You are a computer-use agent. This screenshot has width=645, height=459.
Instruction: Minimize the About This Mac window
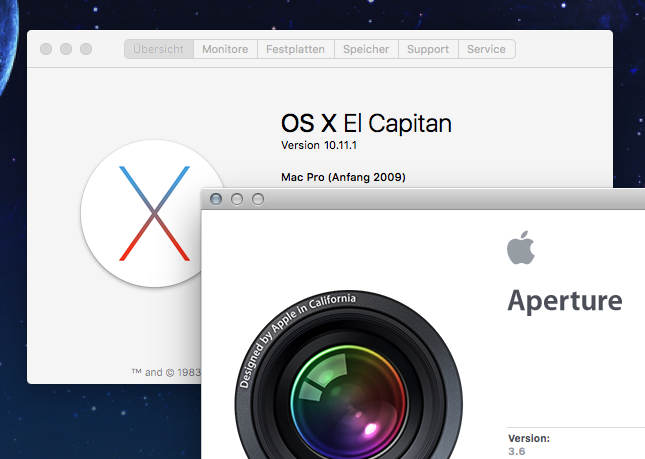(x=66, y=49)
